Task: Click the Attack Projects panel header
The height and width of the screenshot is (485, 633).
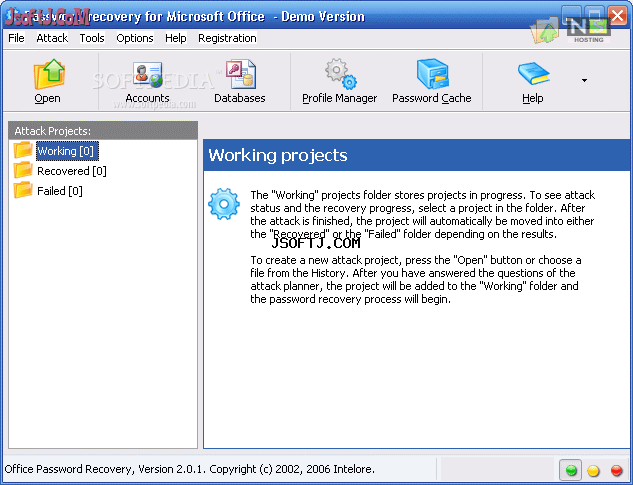Action: (103, 131)
